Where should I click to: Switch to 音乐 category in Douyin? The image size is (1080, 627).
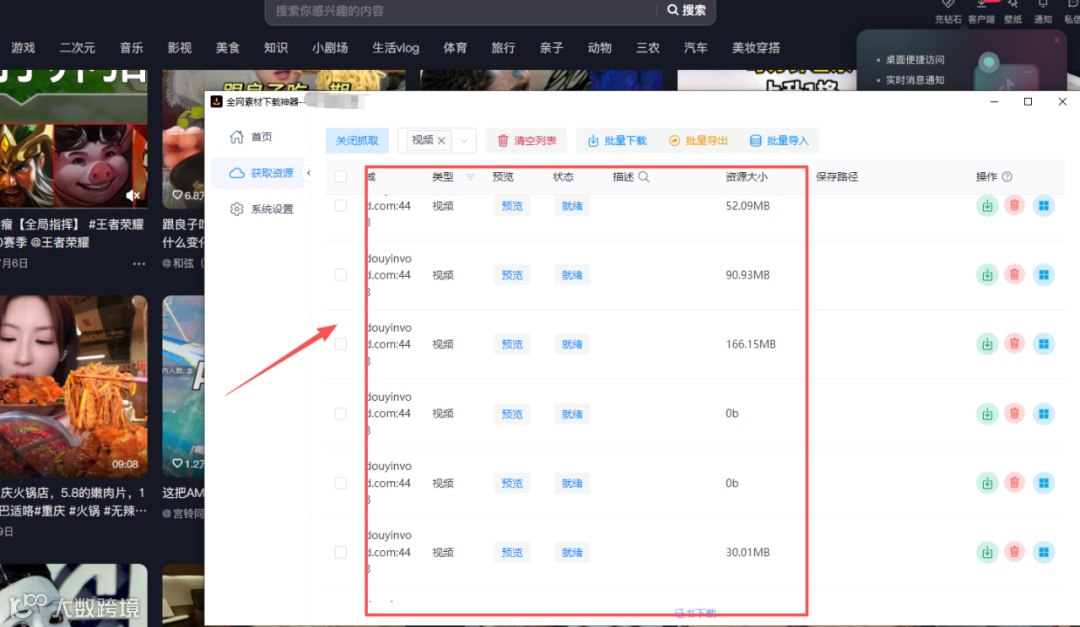131,48
